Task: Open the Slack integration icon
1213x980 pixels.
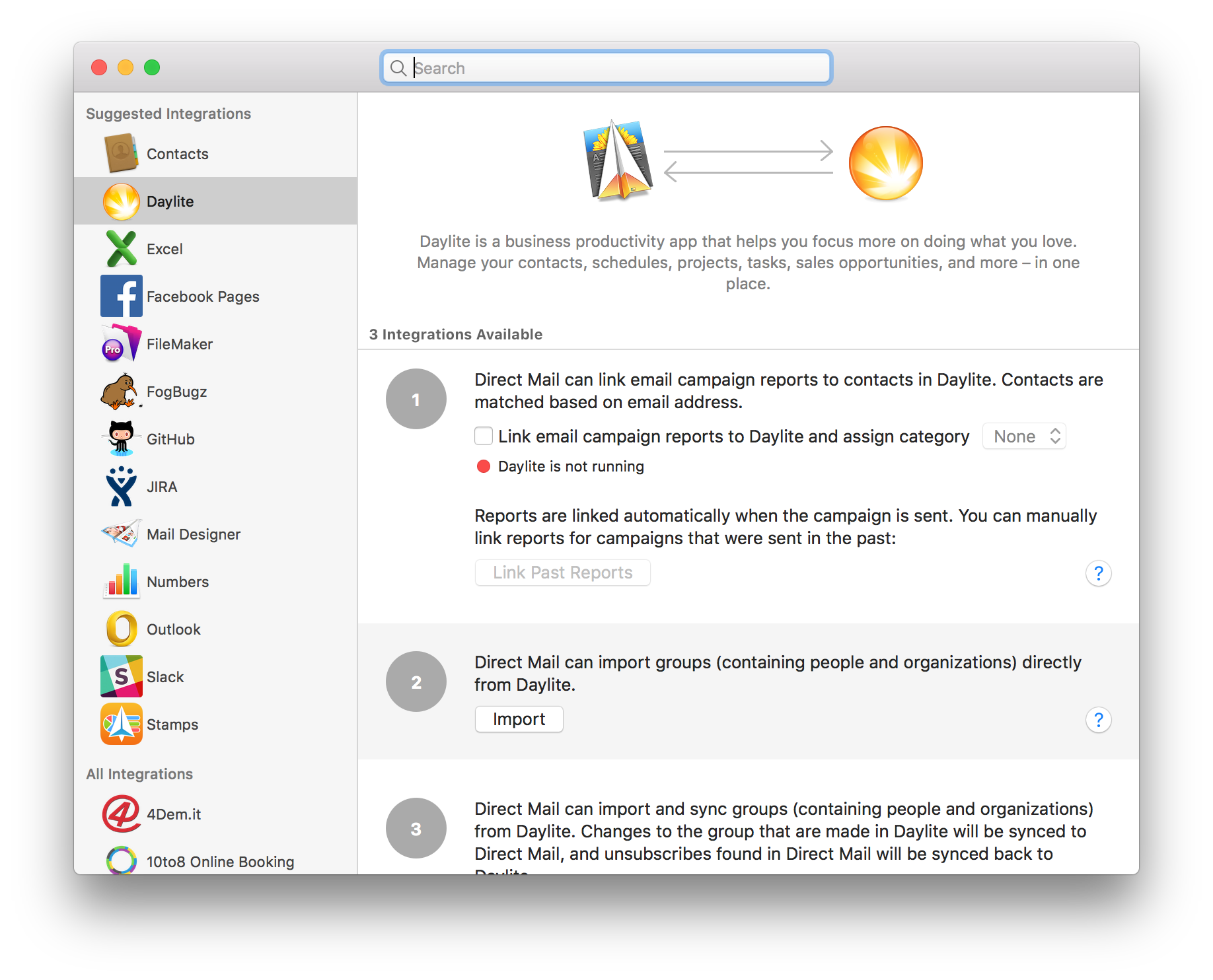Action: [x=122, y=676]
